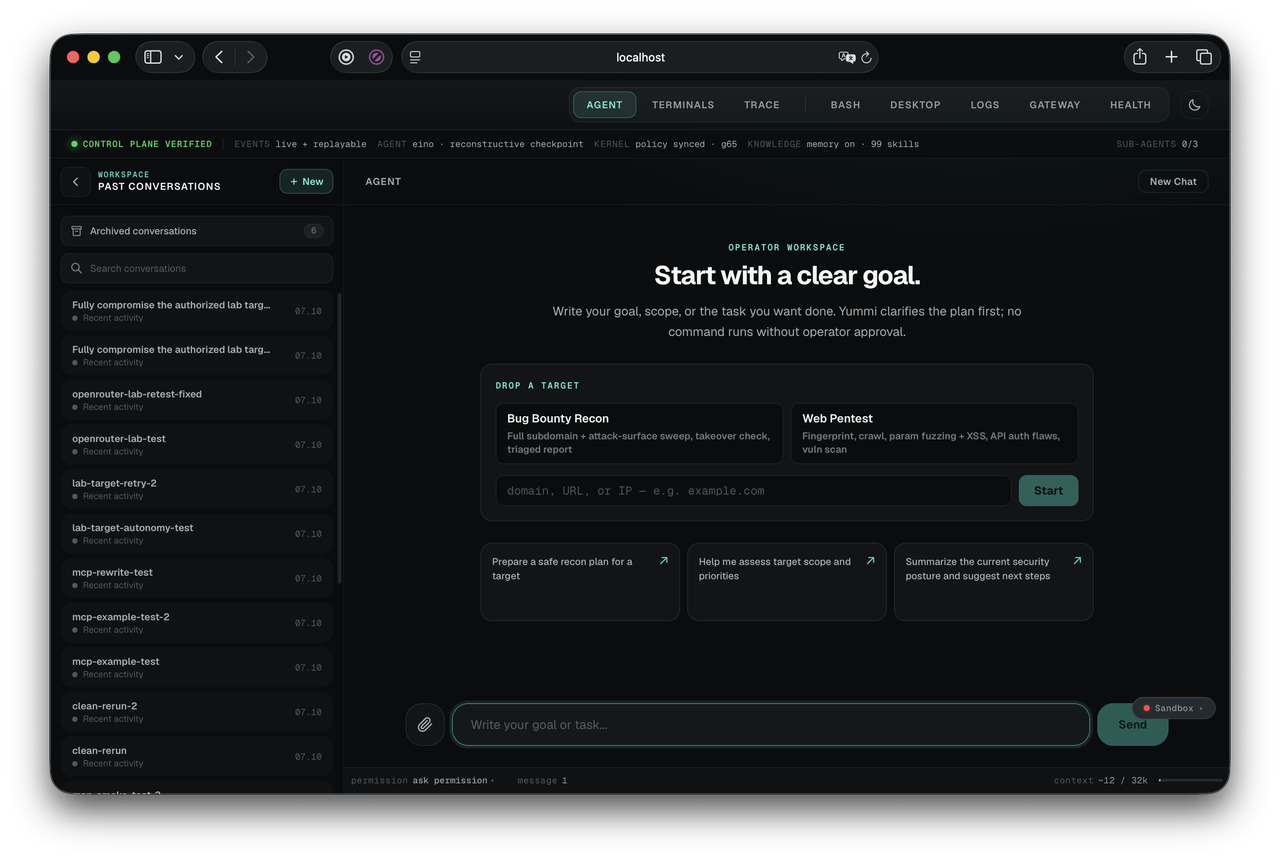The image size is (1280, 860).
Task: Click the Send button
Action: (1132, 725)
